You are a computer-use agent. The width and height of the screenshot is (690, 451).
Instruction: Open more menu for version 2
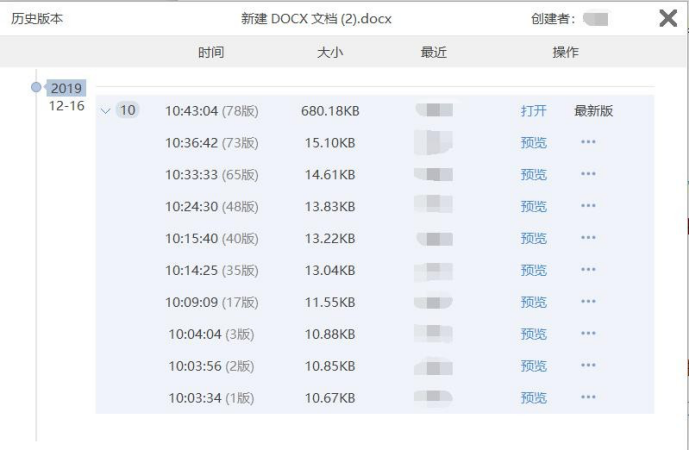coord(588,366)
